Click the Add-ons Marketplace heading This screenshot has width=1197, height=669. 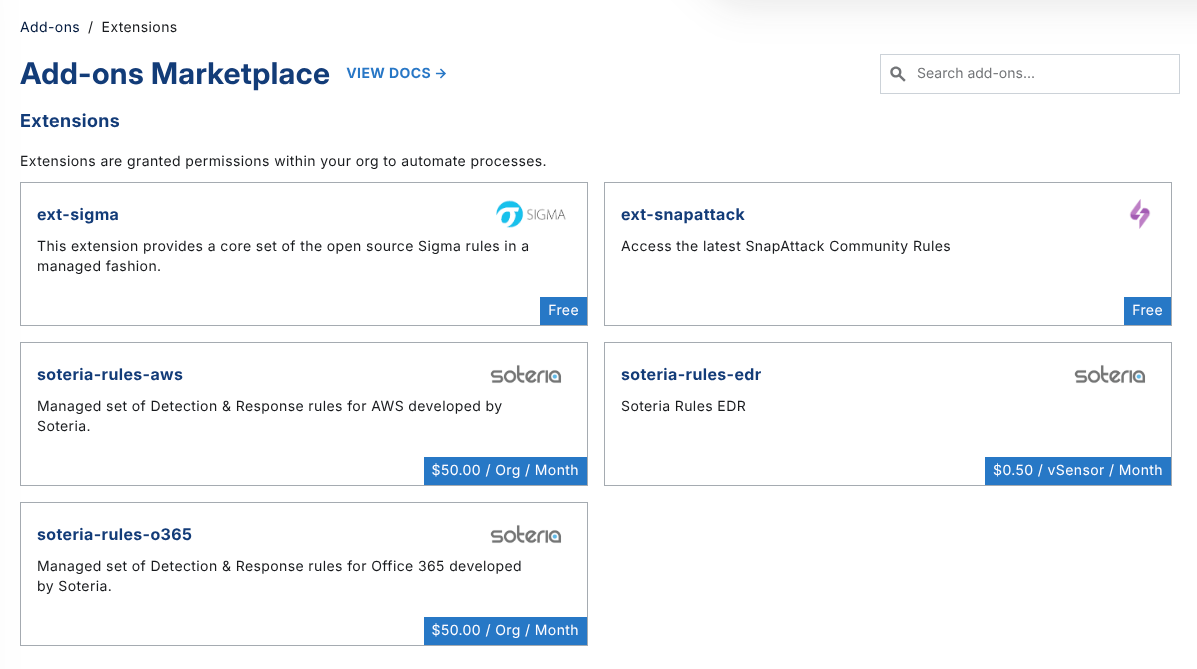tap(175, 74)
